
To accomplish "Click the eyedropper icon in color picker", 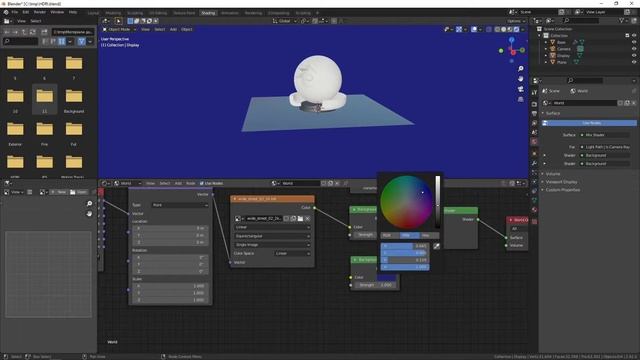I will [436, 246].
